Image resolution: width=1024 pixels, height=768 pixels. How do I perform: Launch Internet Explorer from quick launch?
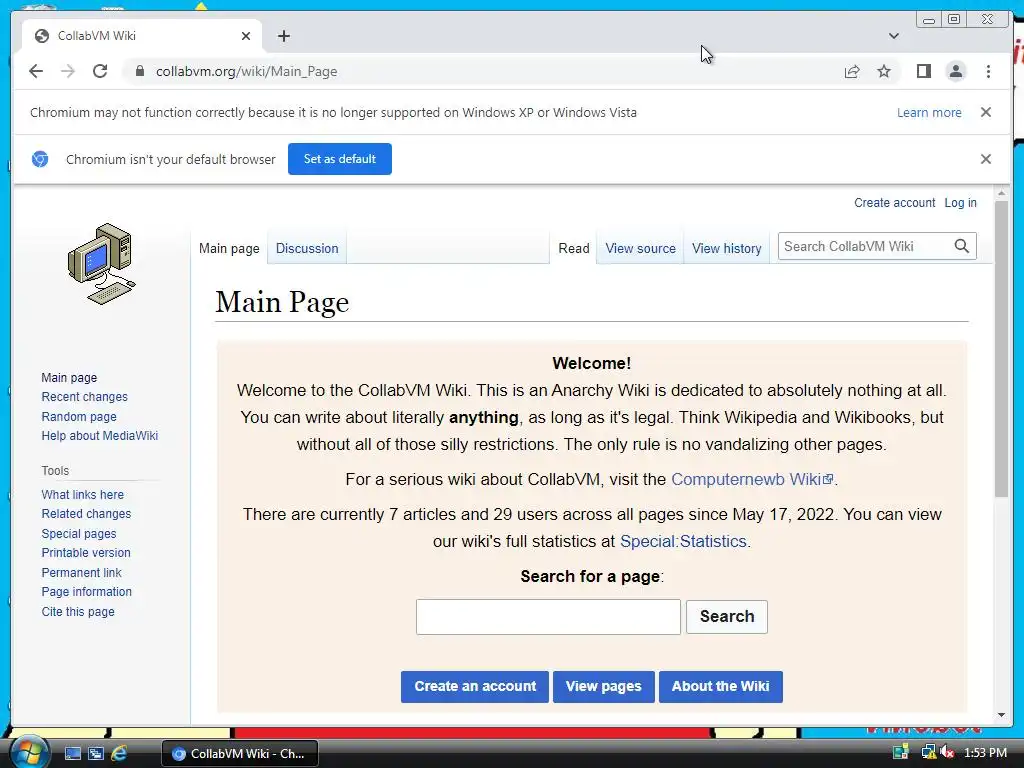click(119, 753)
